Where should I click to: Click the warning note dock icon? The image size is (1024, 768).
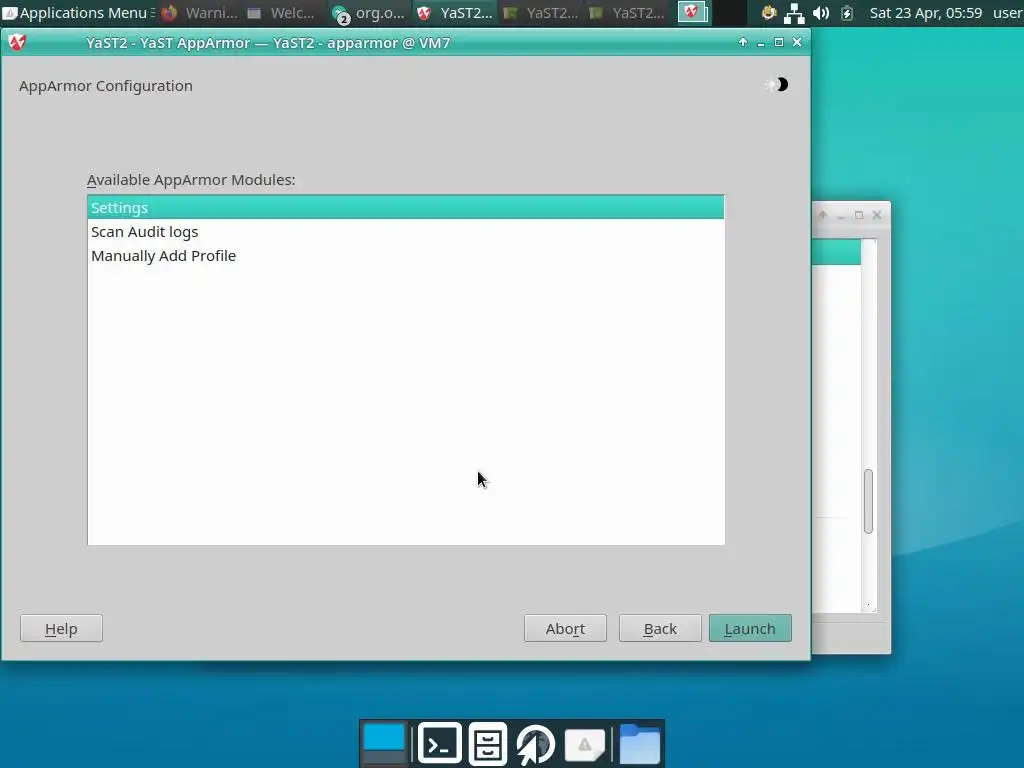584,744
